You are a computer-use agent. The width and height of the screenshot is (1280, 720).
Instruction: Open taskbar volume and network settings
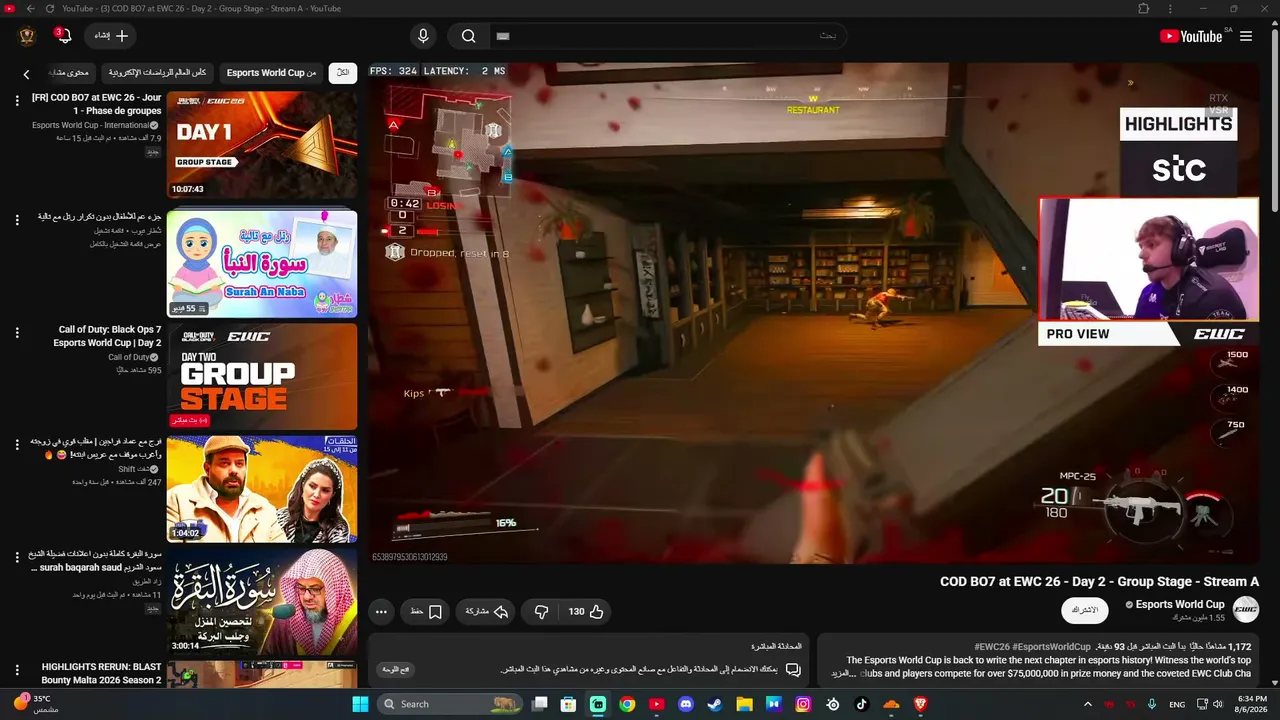point(1210,704)
